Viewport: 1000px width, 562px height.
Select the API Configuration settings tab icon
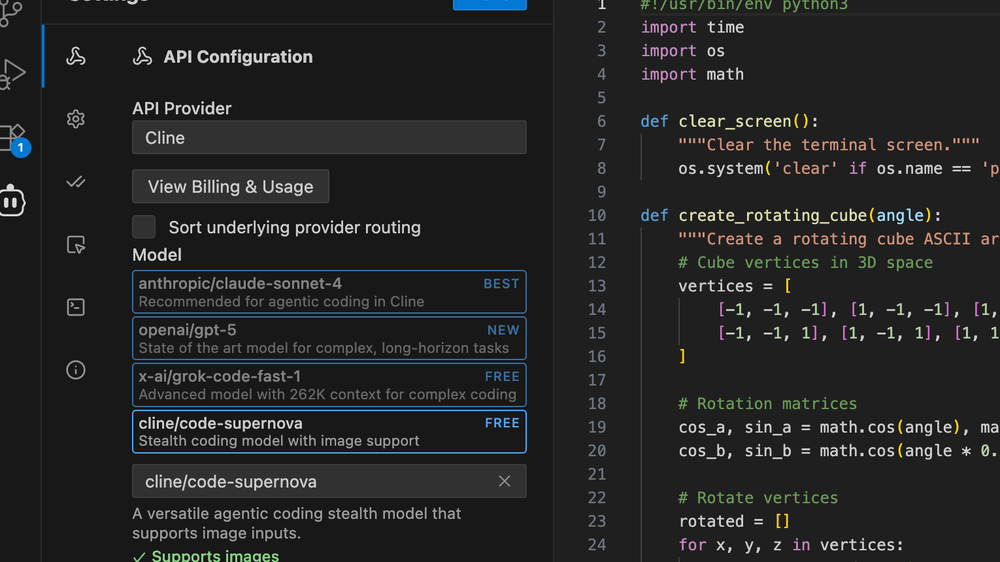[76, 57]
